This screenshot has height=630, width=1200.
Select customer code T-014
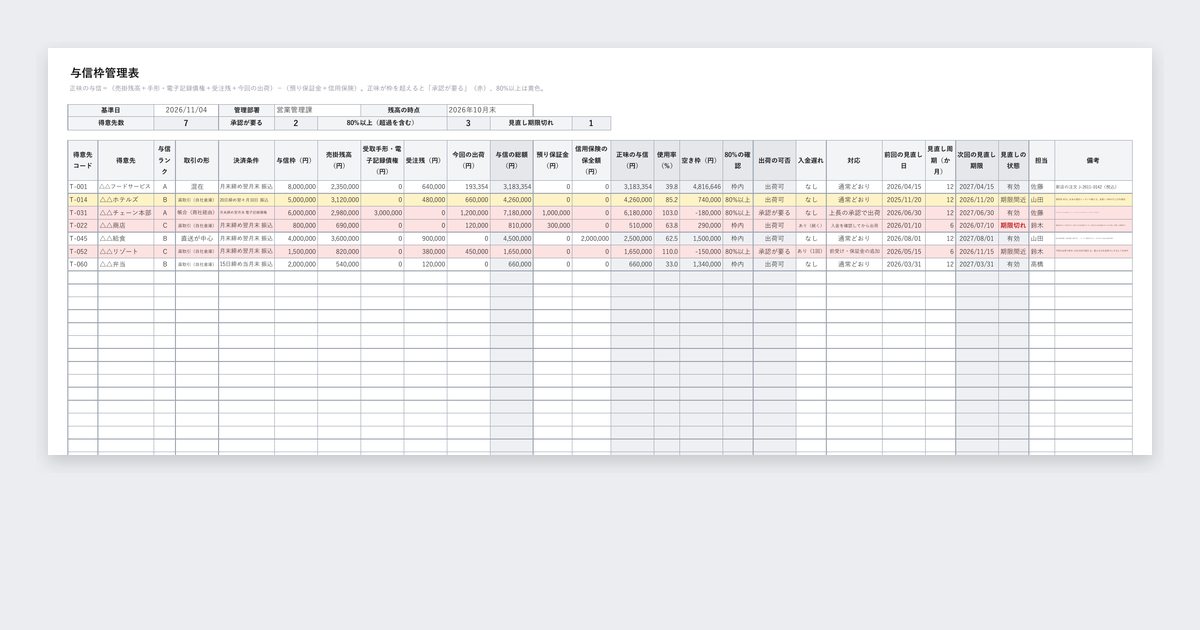83,200
